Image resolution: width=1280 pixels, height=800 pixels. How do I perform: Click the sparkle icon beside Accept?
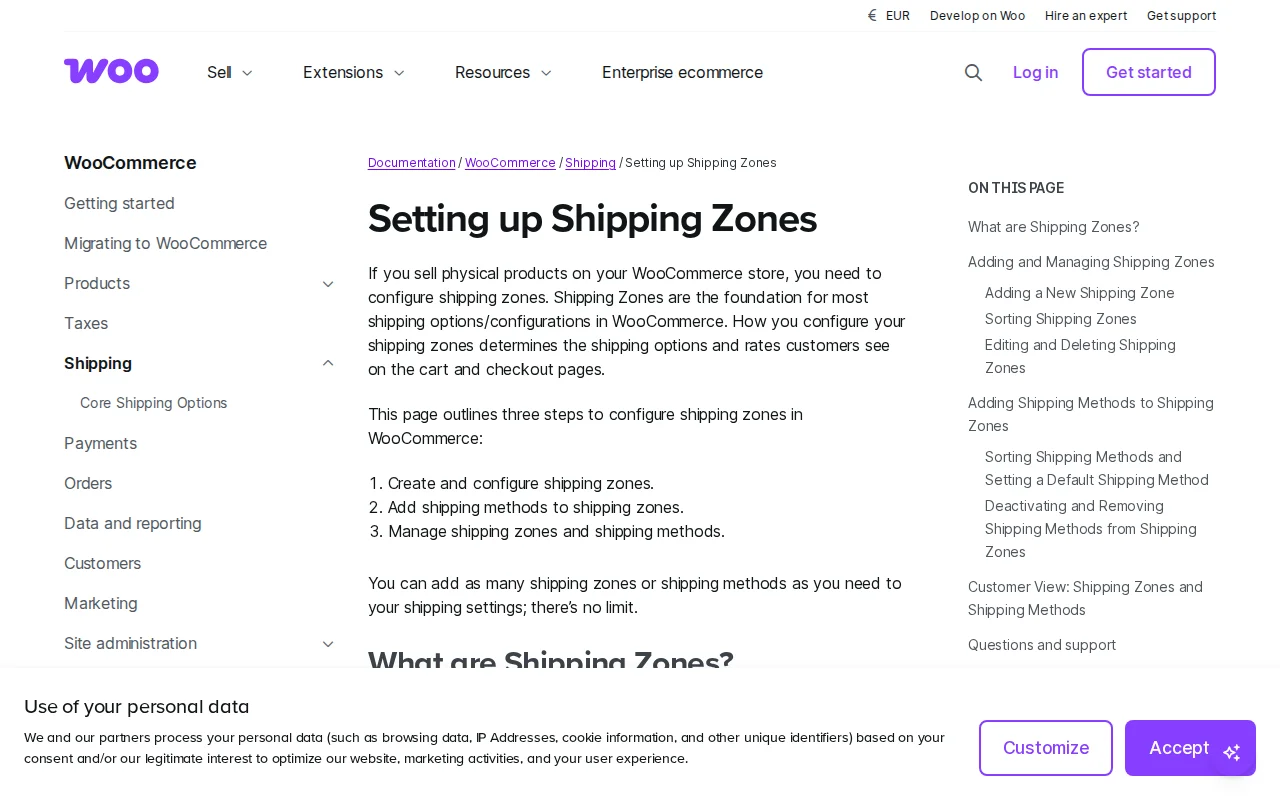(1232, 753)
